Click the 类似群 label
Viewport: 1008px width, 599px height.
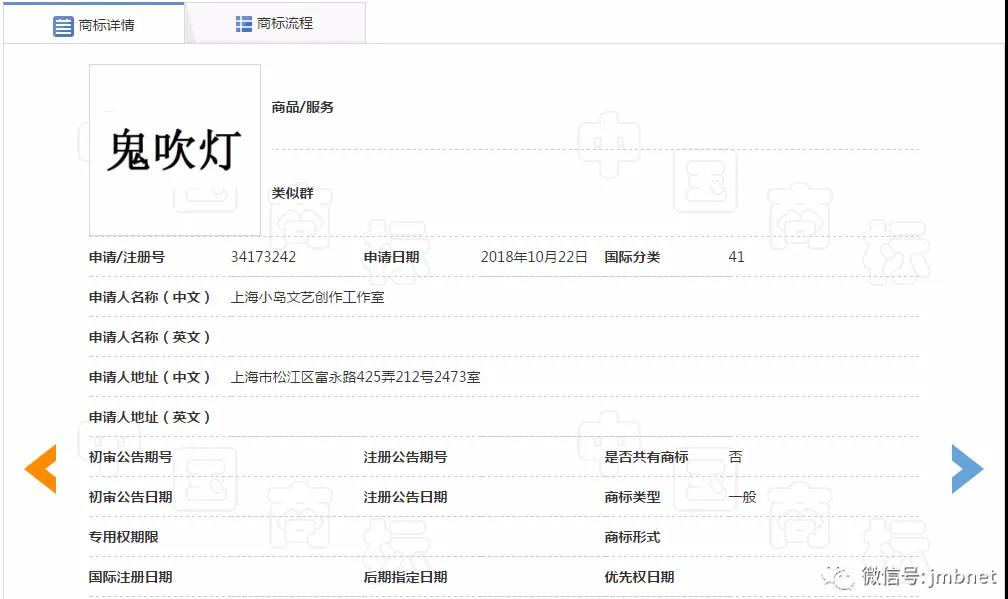coord(292,193)
